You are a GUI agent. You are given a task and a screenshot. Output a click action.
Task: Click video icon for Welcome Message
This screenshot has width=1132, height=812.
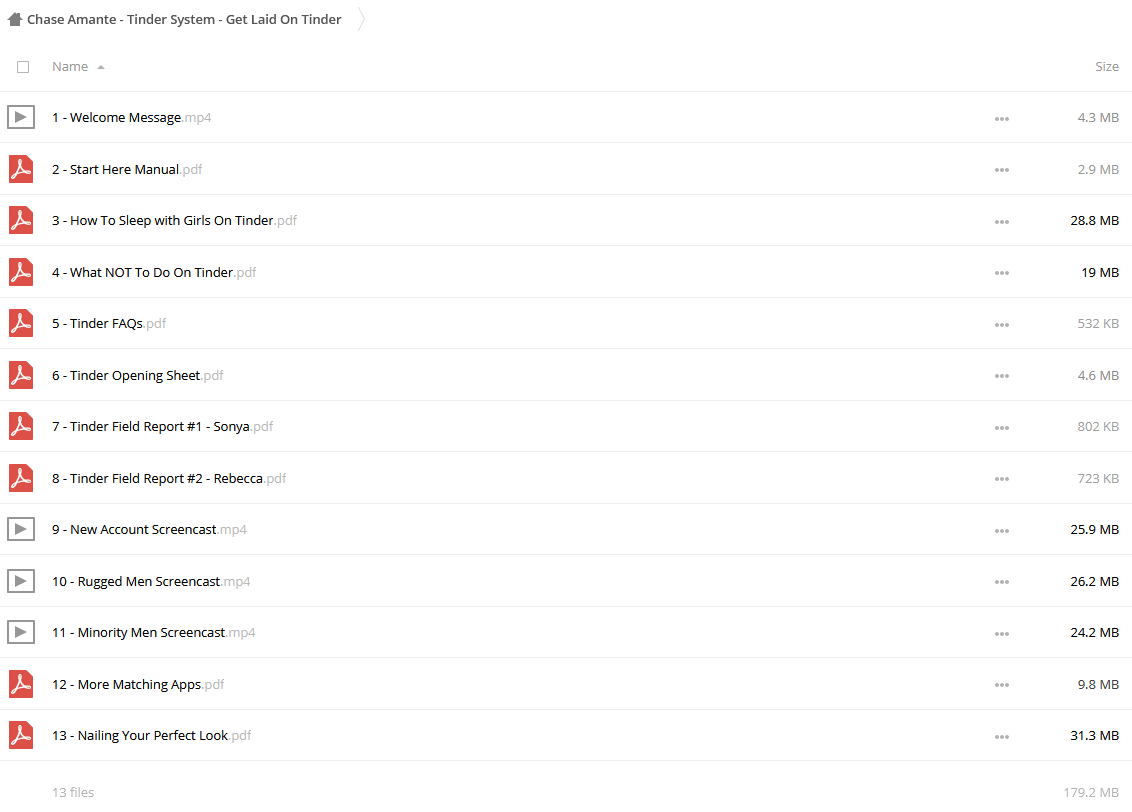21,117
